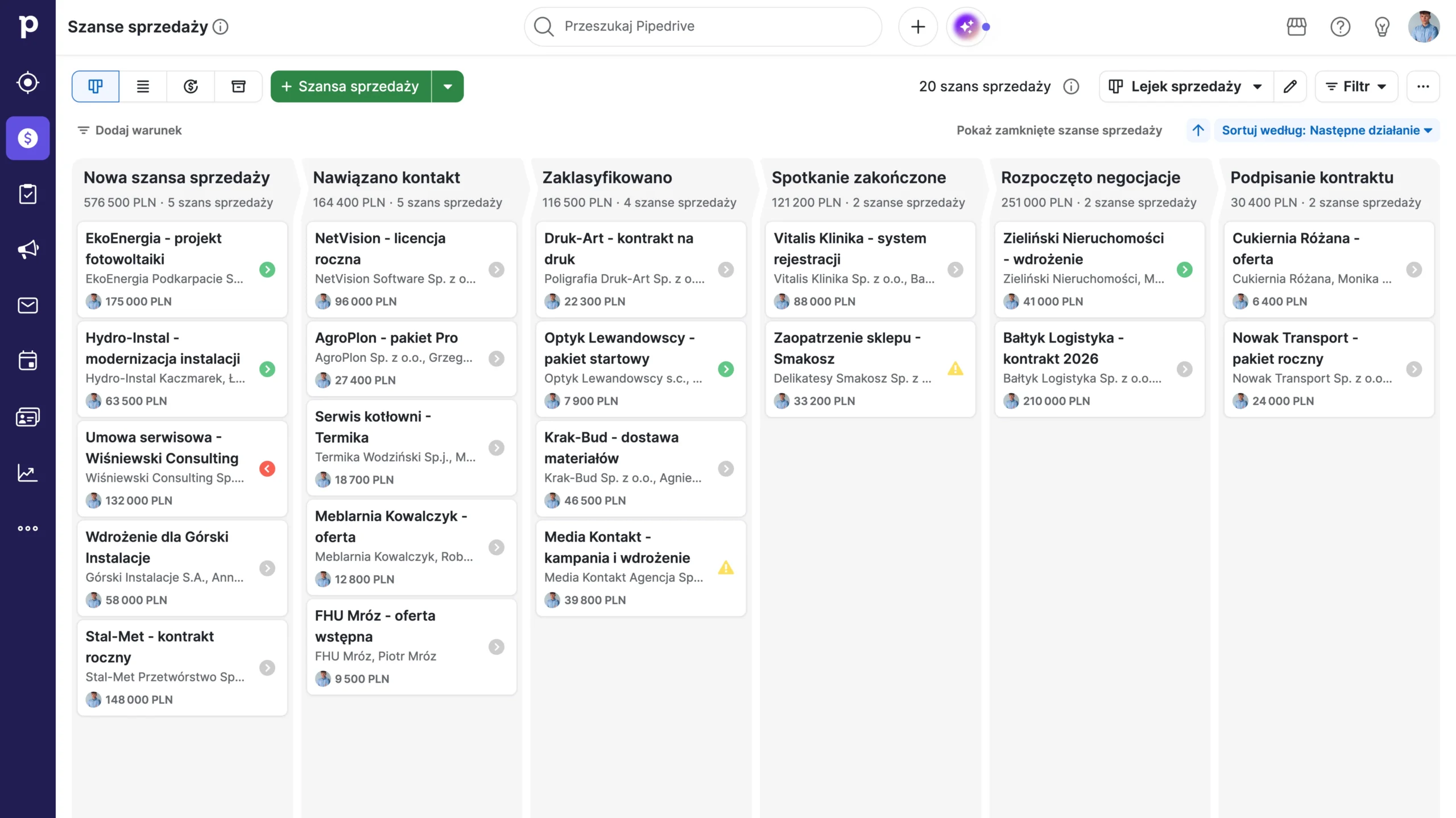Open help question mark icon

(x=1341, y=27)
